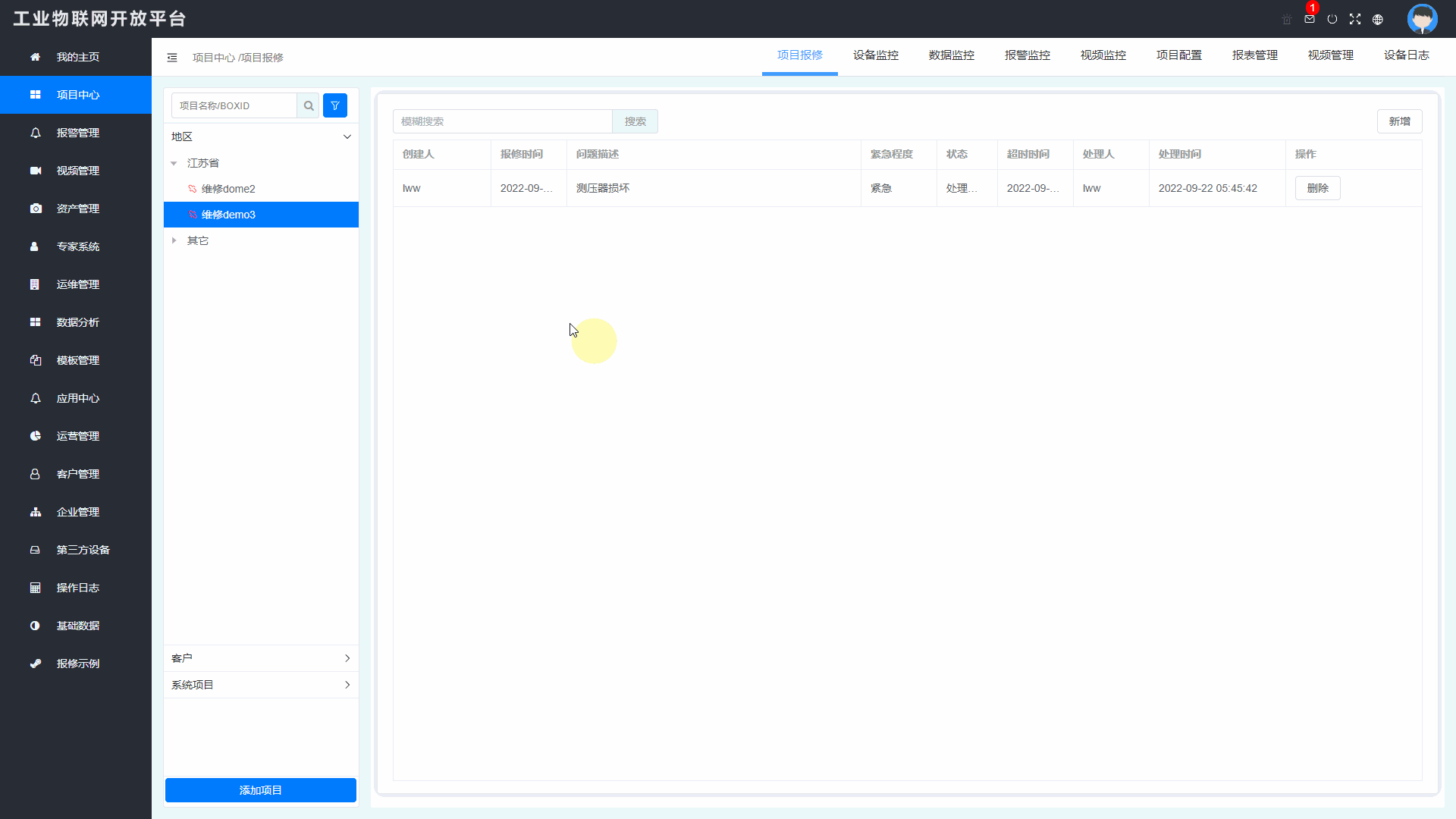The image size is (1456, 819).
Task: Click the 新增 button
Action: pyautogui.click(x=1399, y=121)
